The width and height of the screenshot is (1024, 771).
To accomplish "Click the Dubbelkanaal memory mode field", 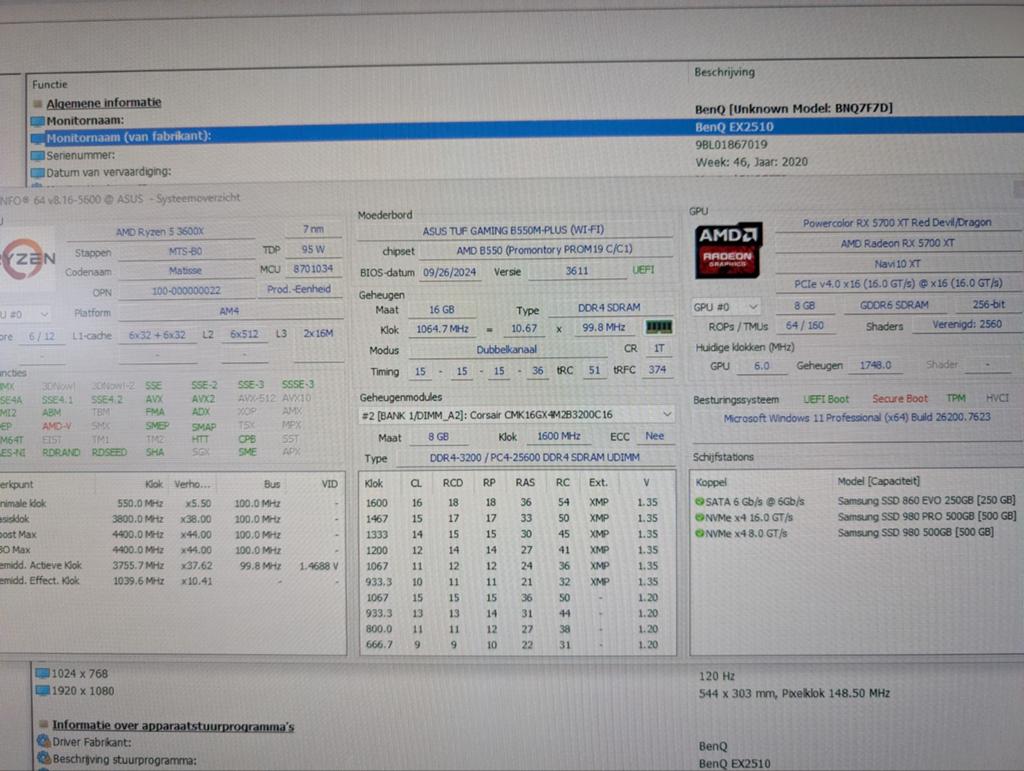I will coord(506,350).
